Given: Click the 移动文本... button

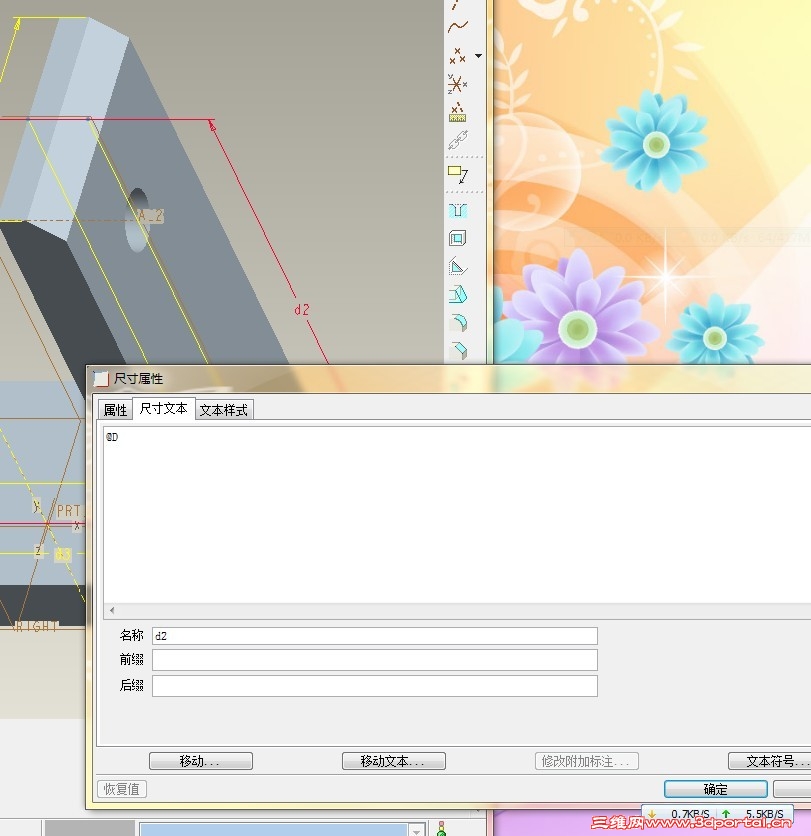Looking at the screenshot, I should point(394,761).
